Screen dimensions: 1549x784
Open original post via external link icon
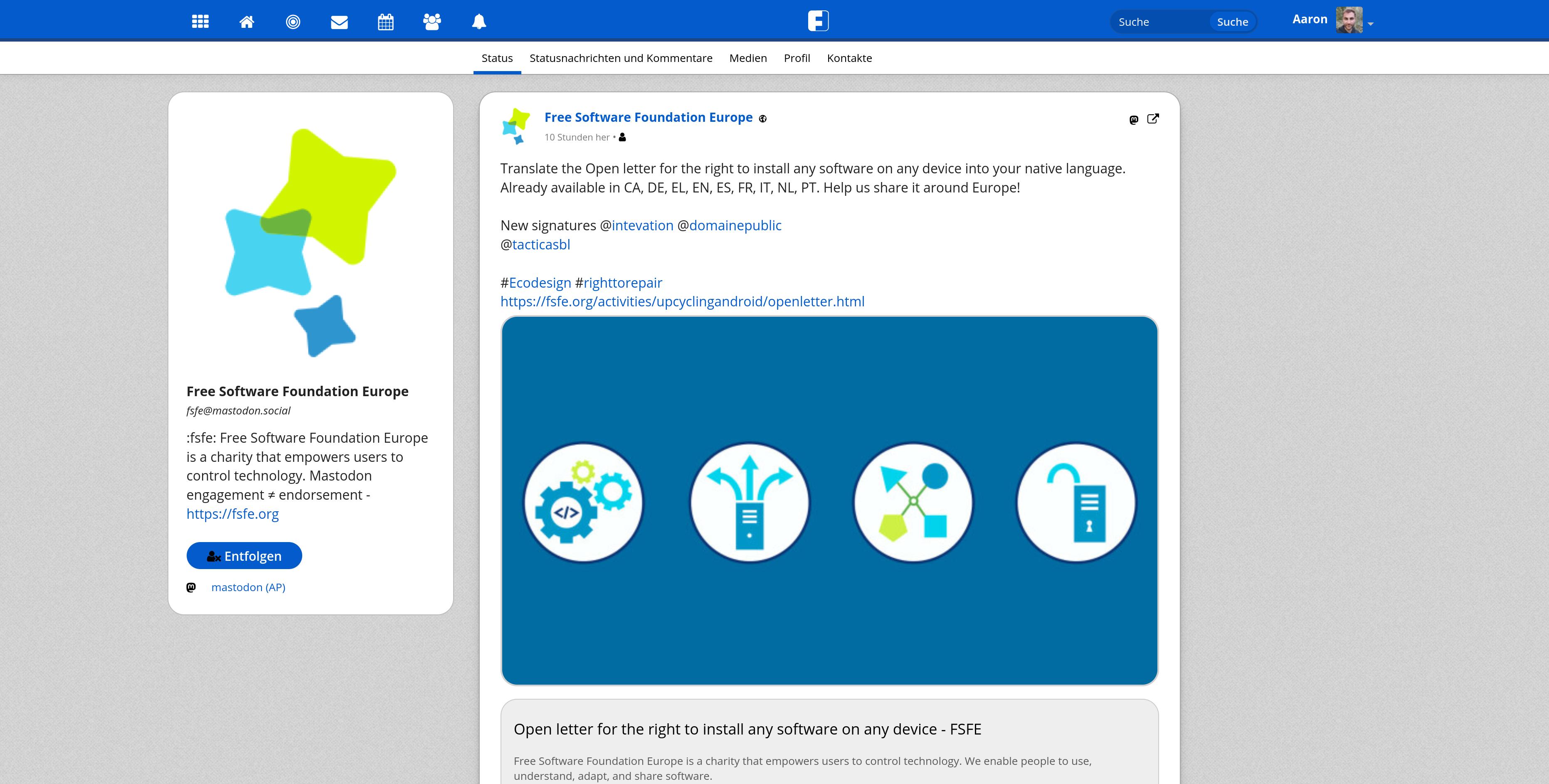1153,118
